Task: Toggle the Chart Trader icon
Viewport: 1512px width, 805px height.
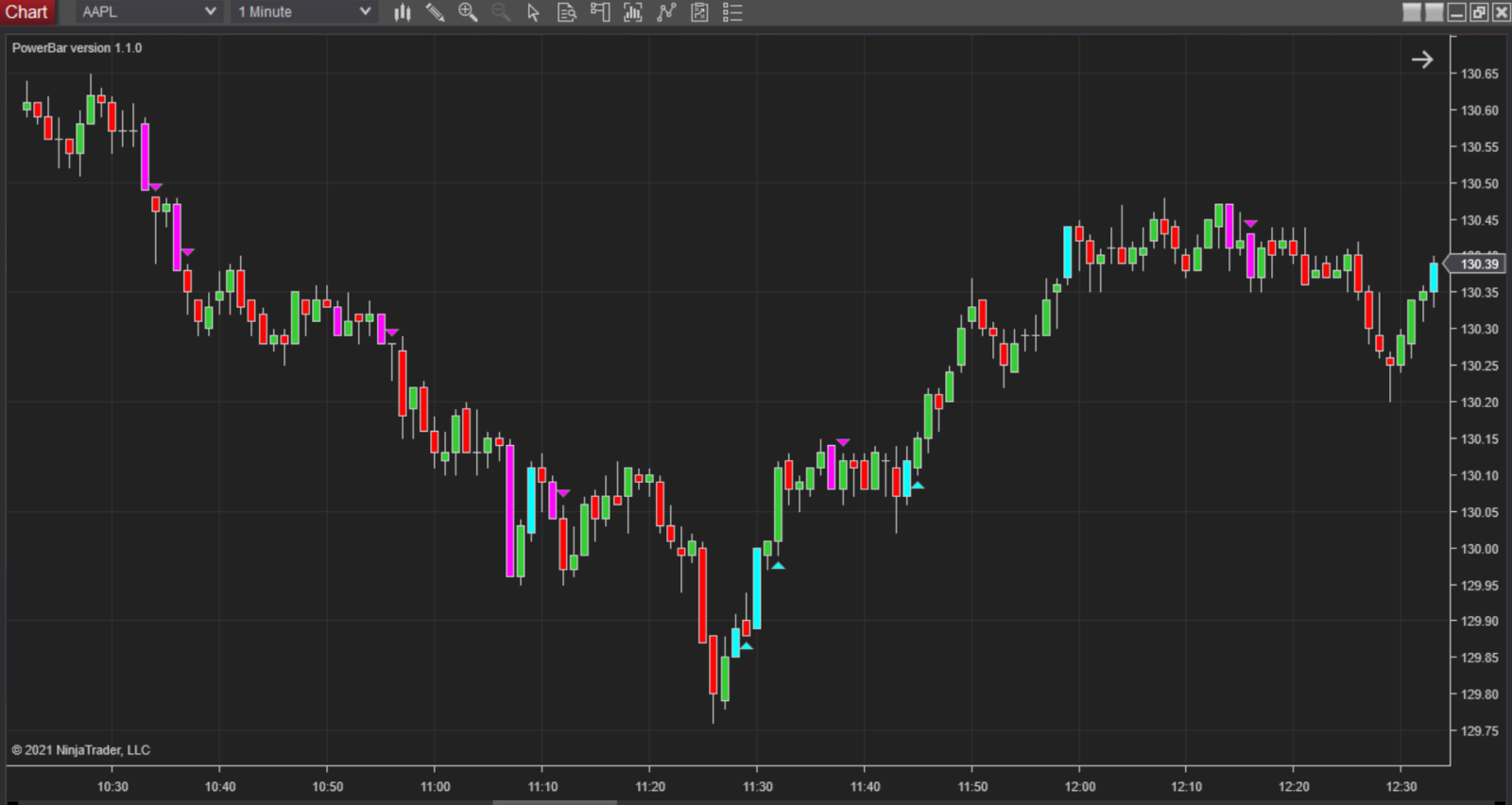Action: point(600,12)
